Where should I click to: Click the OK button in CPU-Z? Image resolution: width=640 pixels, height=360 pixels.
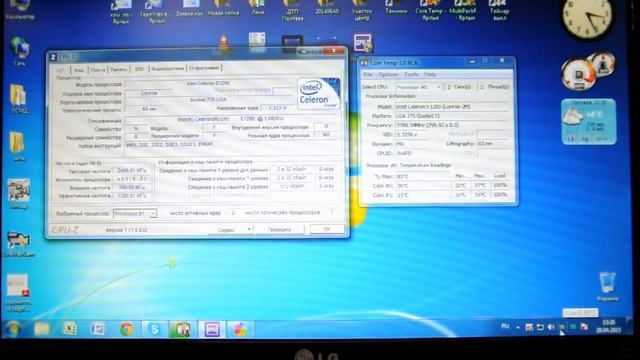[327, 229]
